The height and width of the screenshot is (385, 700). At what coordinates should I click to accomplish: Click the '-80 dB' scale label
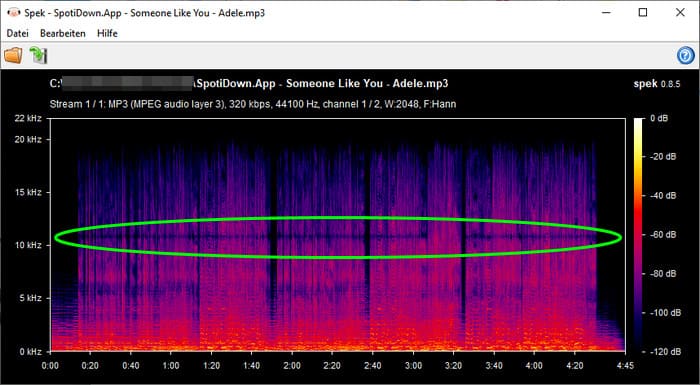662,273
